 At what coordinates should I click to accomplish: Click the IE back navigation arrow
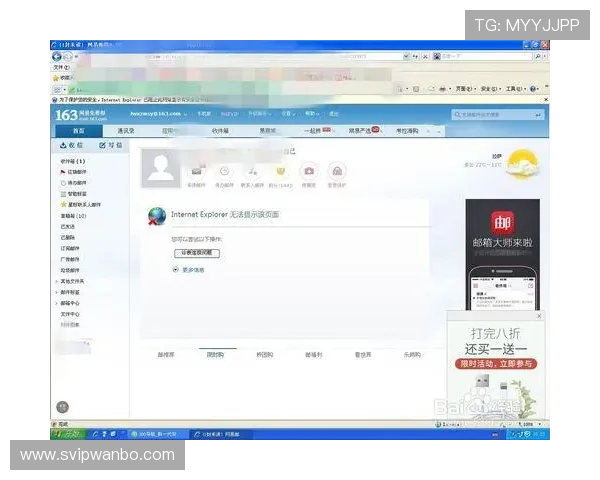[x=57, y=57]
